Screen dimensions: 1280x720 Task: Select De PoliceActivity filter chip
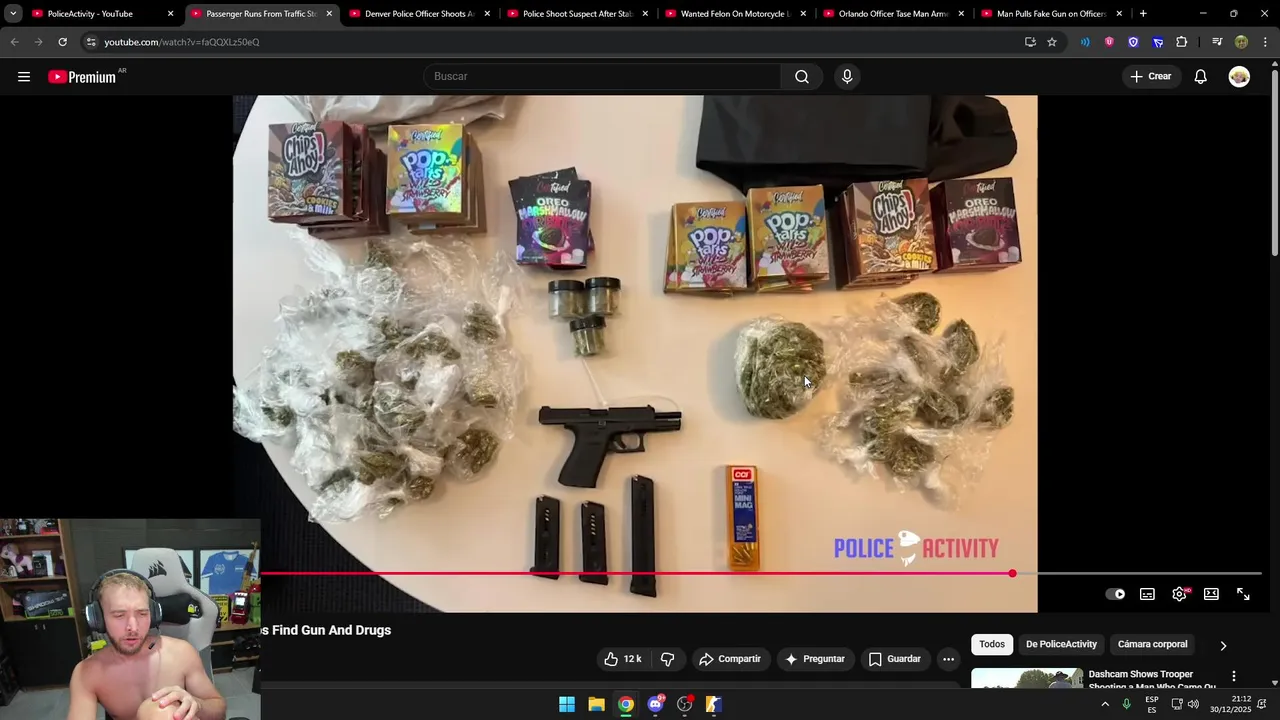point(1061,644)
